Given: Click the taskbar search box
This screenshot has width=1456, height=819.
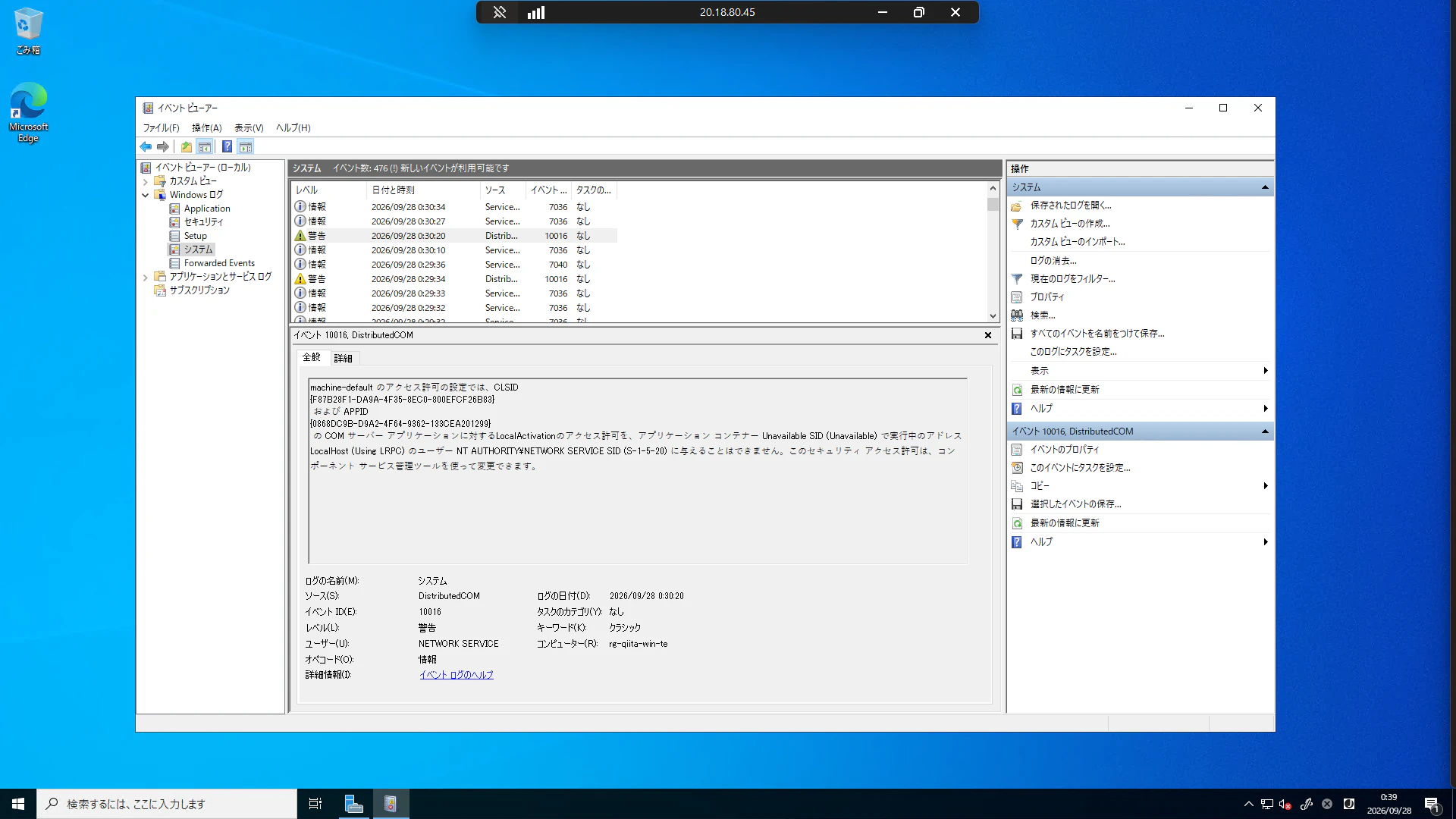Looking at the screenshot, I should tap(167, 804).
